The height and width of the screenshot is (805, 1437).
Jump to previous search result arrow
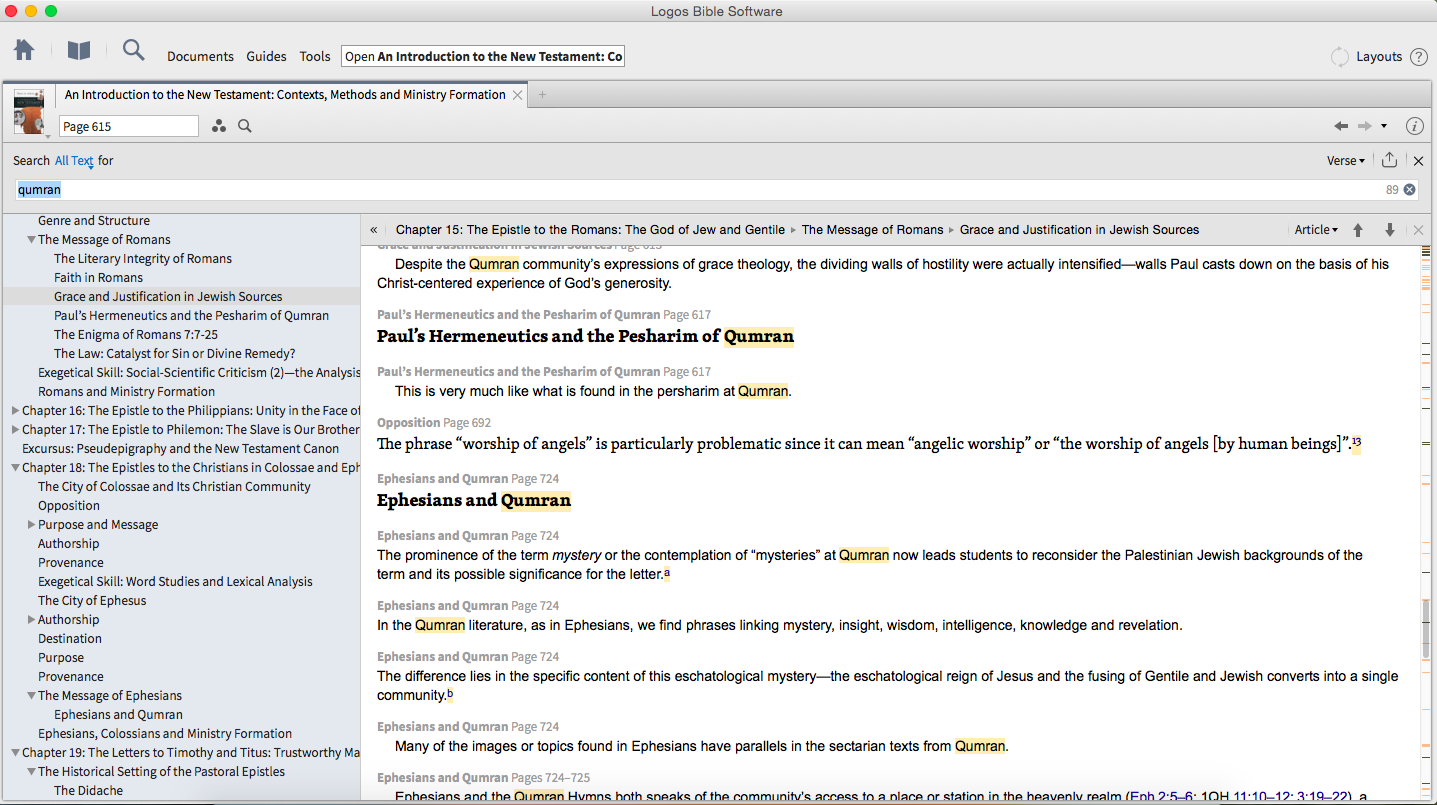[x=1358, y=230]
